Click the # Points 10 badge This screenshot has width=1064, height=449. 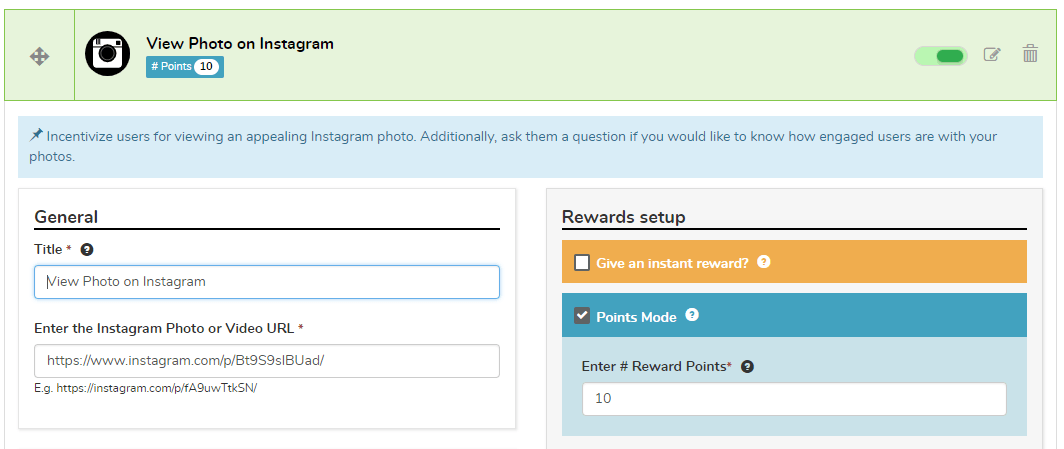[185, 67]
